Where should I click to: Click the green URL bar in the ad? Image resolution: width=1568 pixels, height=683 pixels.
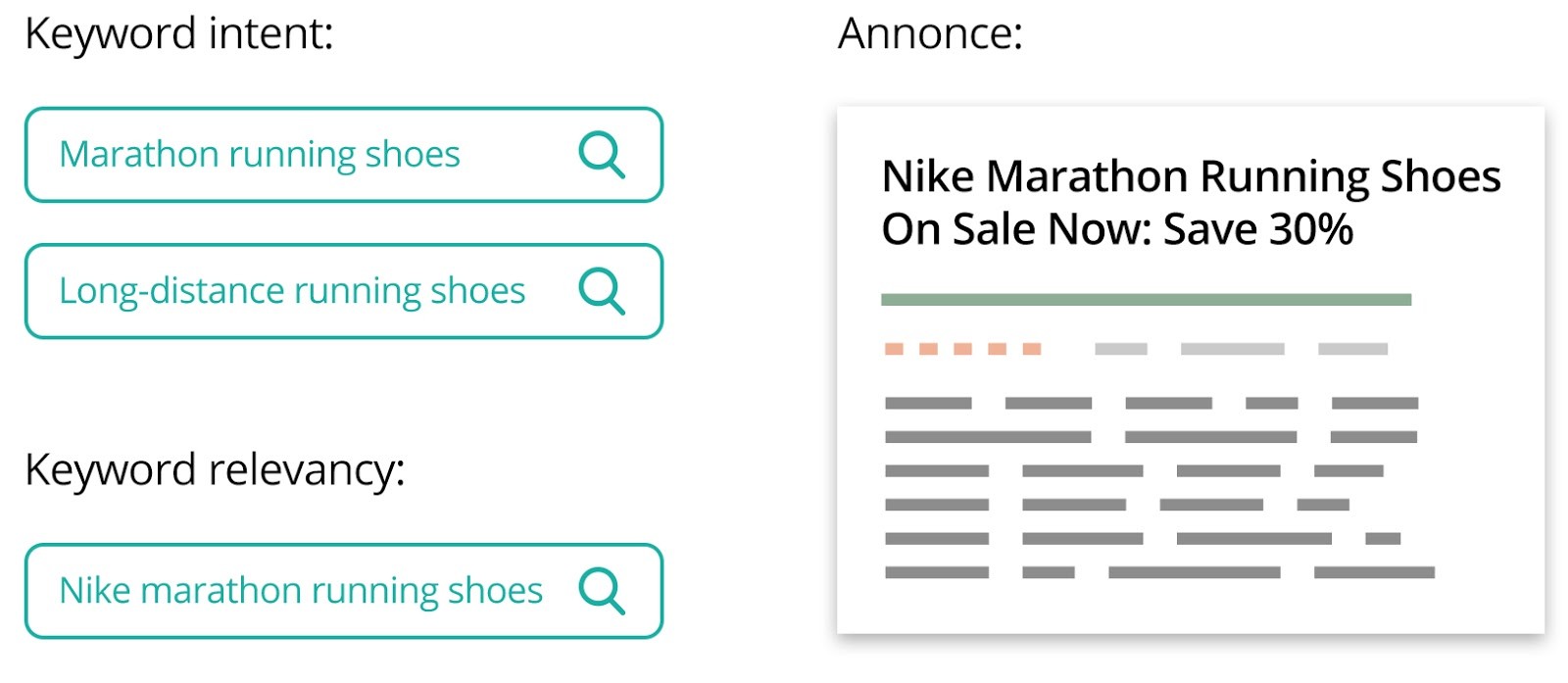[1146, 300]
